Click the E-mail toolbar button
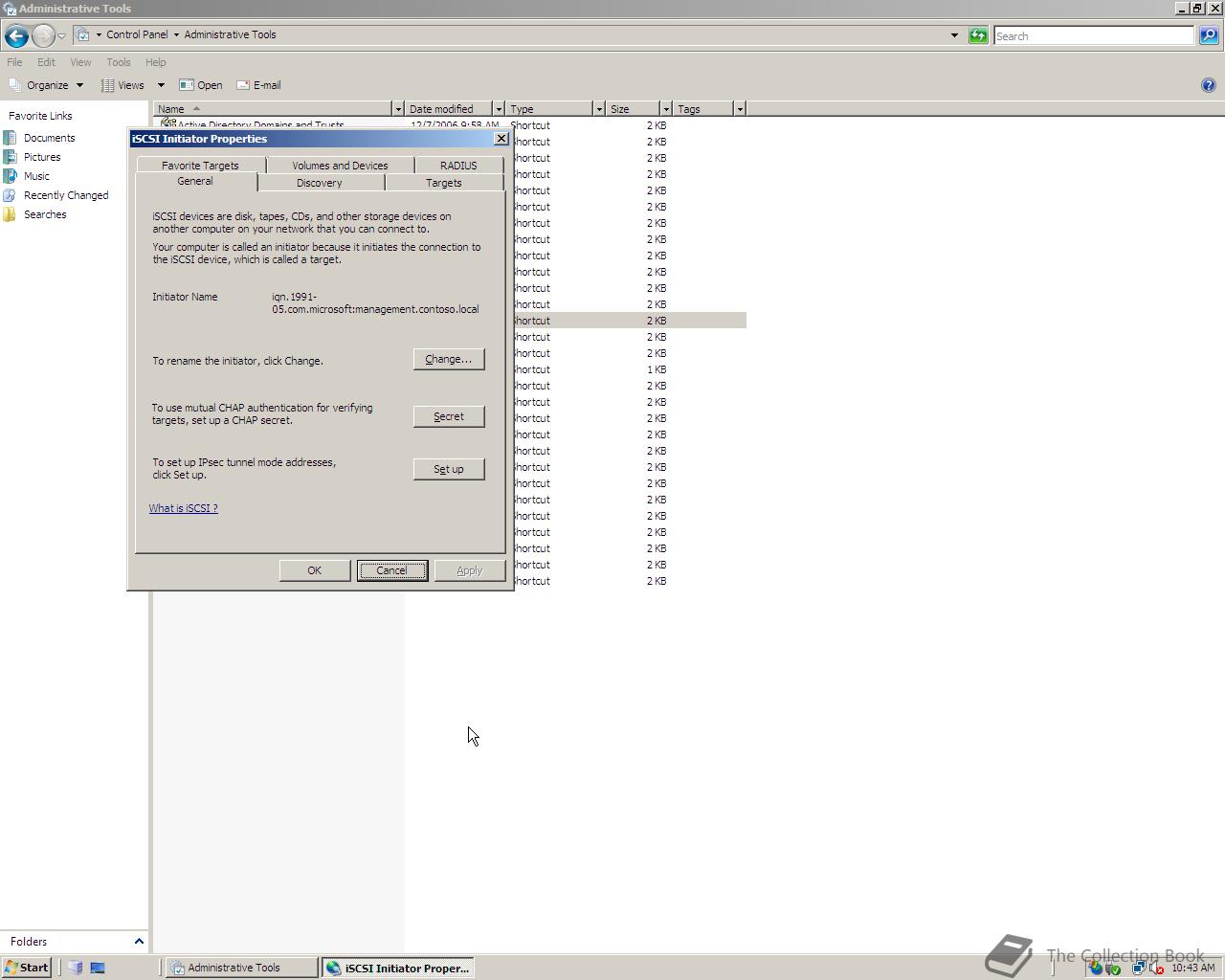Viewport: 1225px width, 980px height. 258,85
